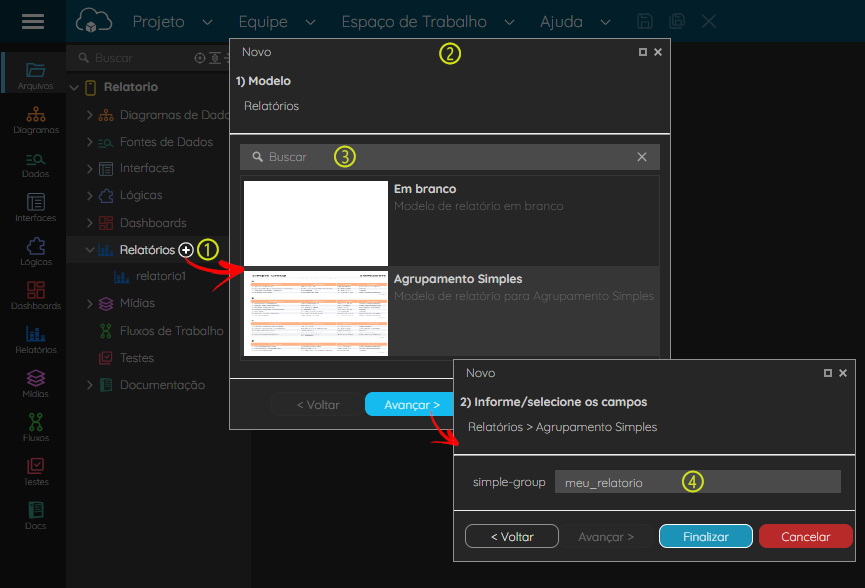Click Voltar in the campos dialog
Image resolution: width=865 pixels, height=588 pixels.
(512, 536)
